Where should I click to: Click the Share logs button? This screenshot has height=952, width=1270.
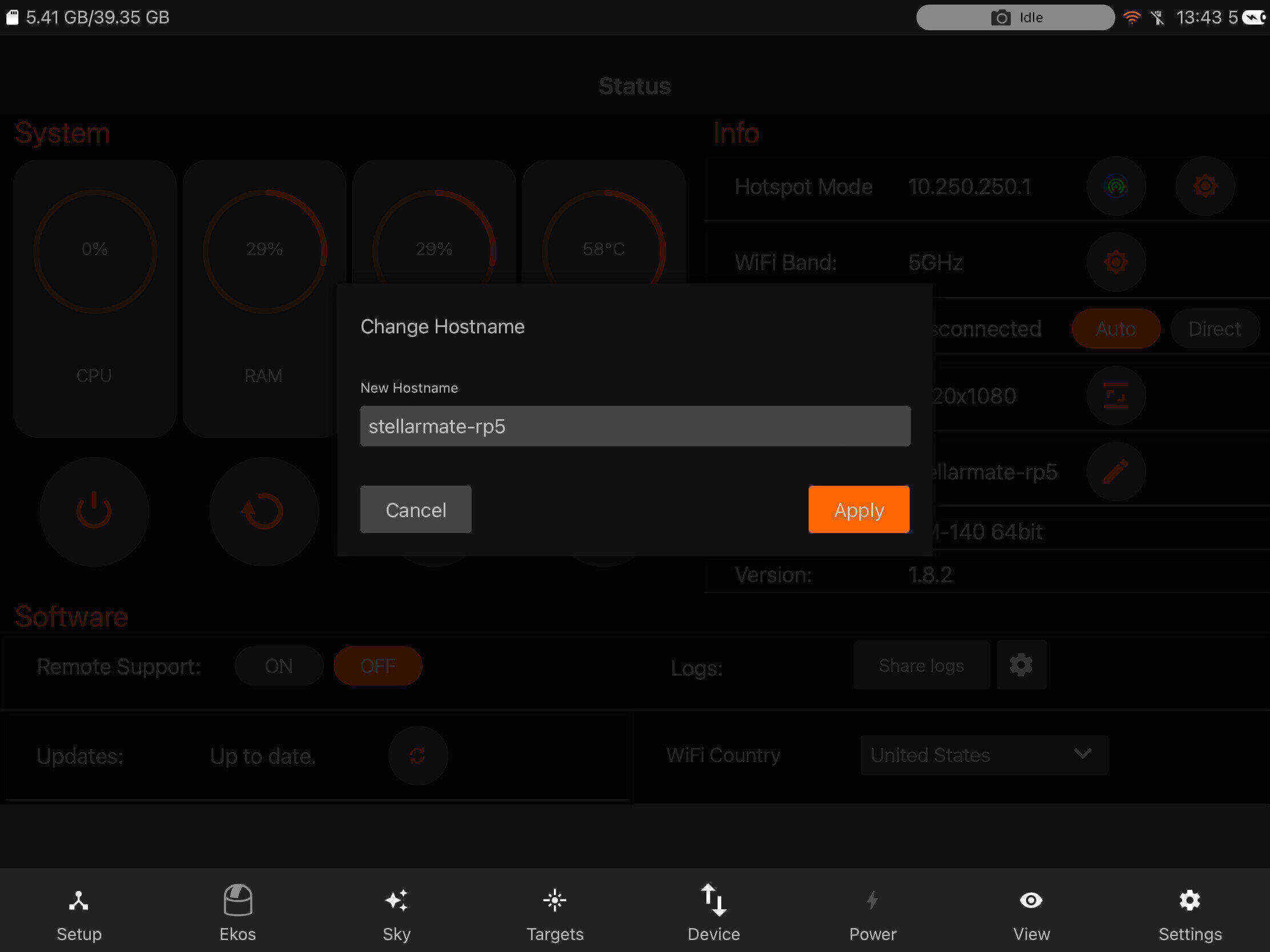pyautogui.click(x=922, y=665)
